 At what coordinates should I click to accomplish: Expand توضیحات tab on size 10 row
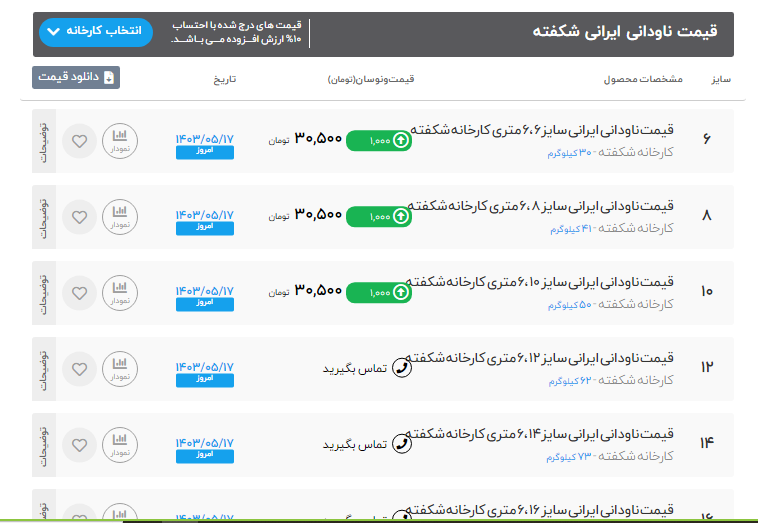(44, 292)
